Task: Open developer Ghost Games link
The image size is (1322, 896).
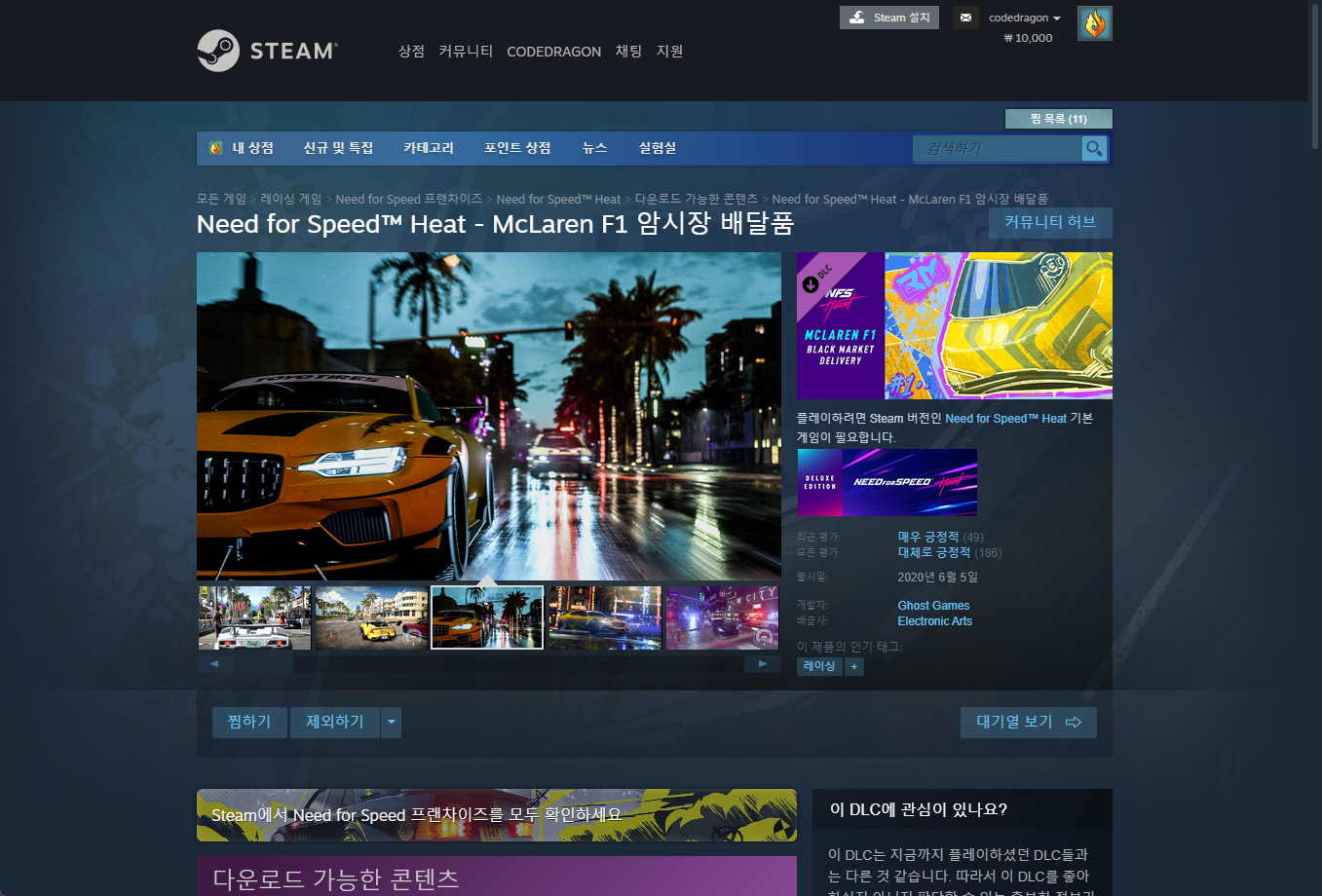Action: [x=933, y=606]
